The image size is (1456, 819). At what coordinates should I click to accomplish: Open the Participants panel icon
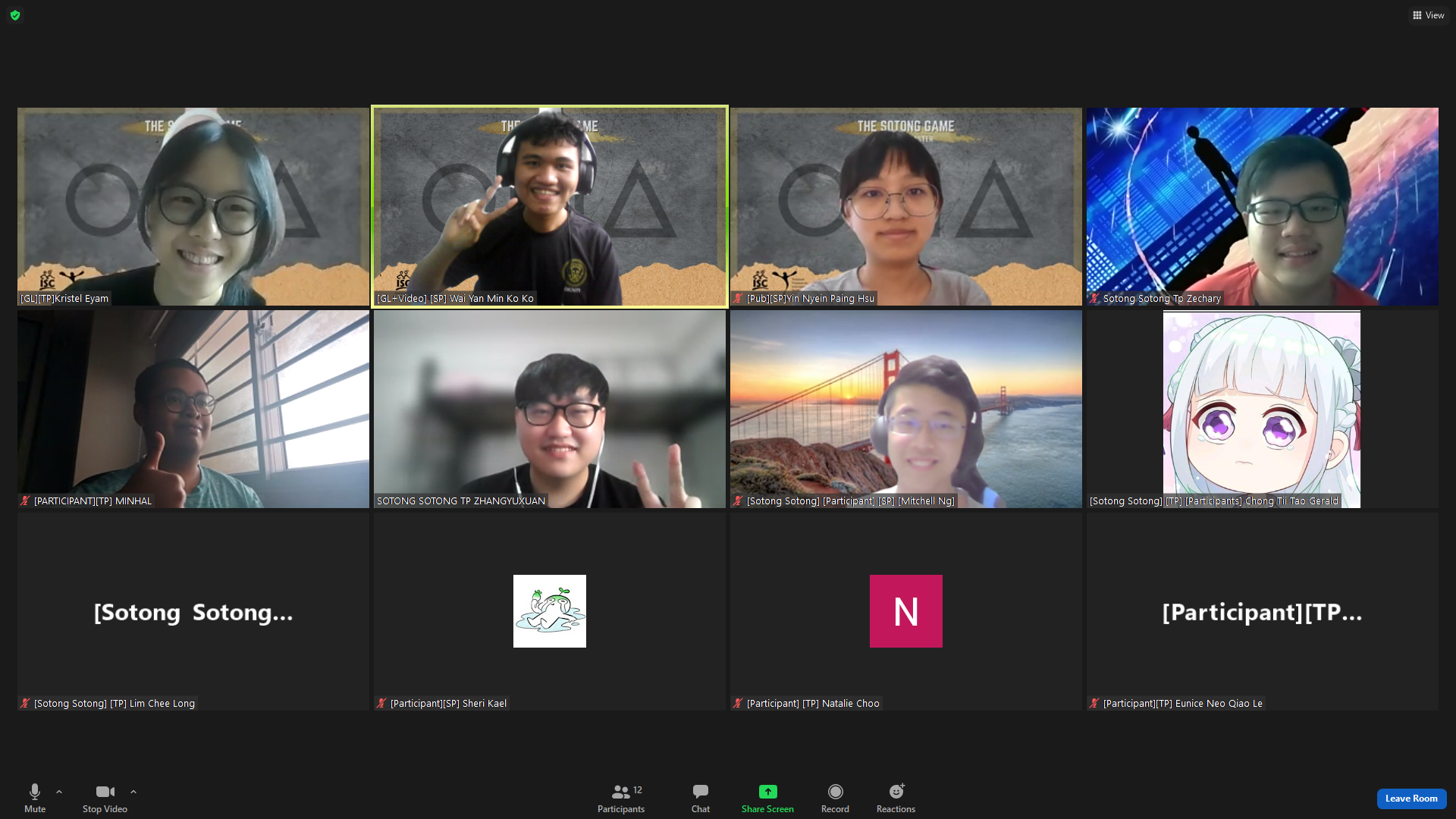point(620,792)
